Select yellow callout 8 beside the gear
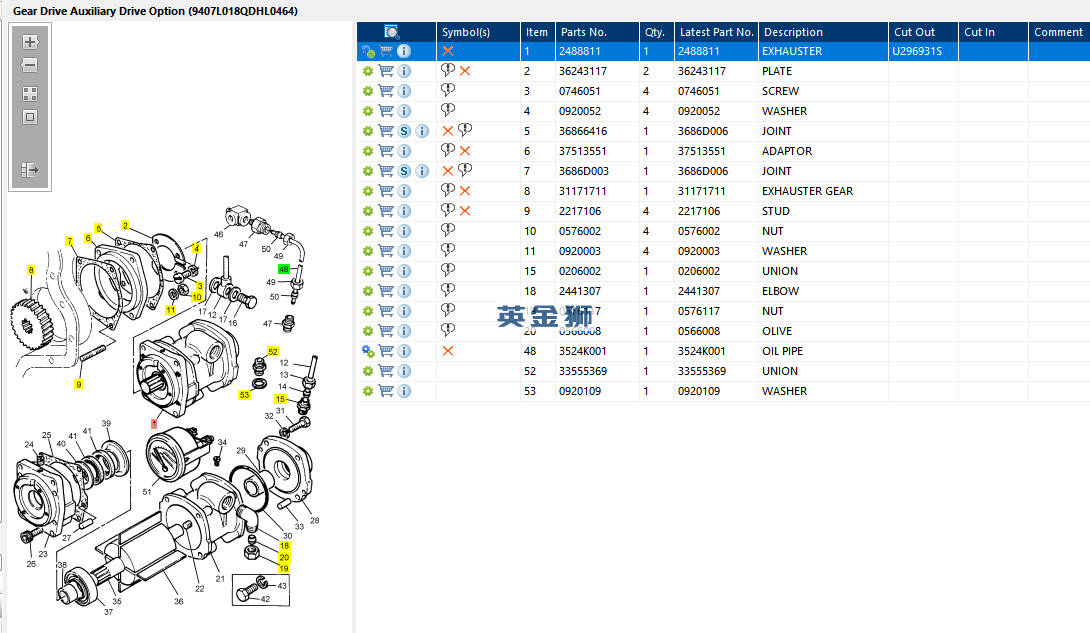 pyautogui.click(x=31, y=270)
